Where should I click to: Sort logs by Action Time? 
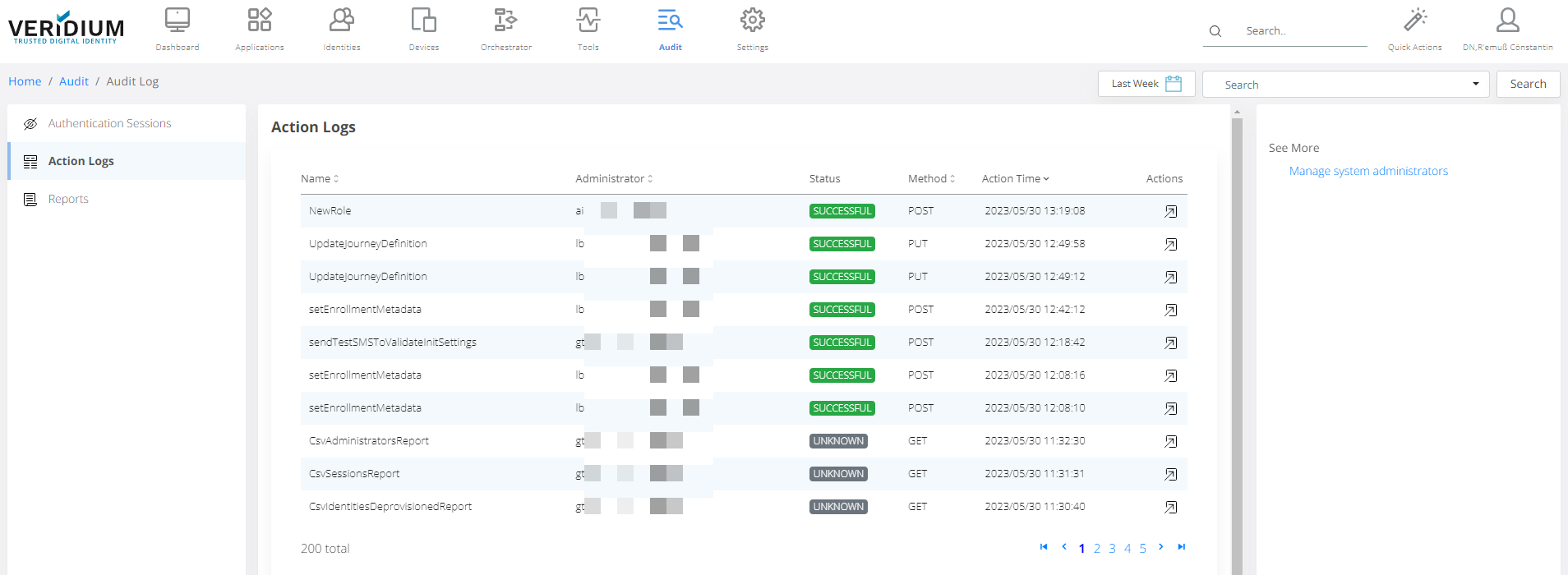[x=1015, y=179]
